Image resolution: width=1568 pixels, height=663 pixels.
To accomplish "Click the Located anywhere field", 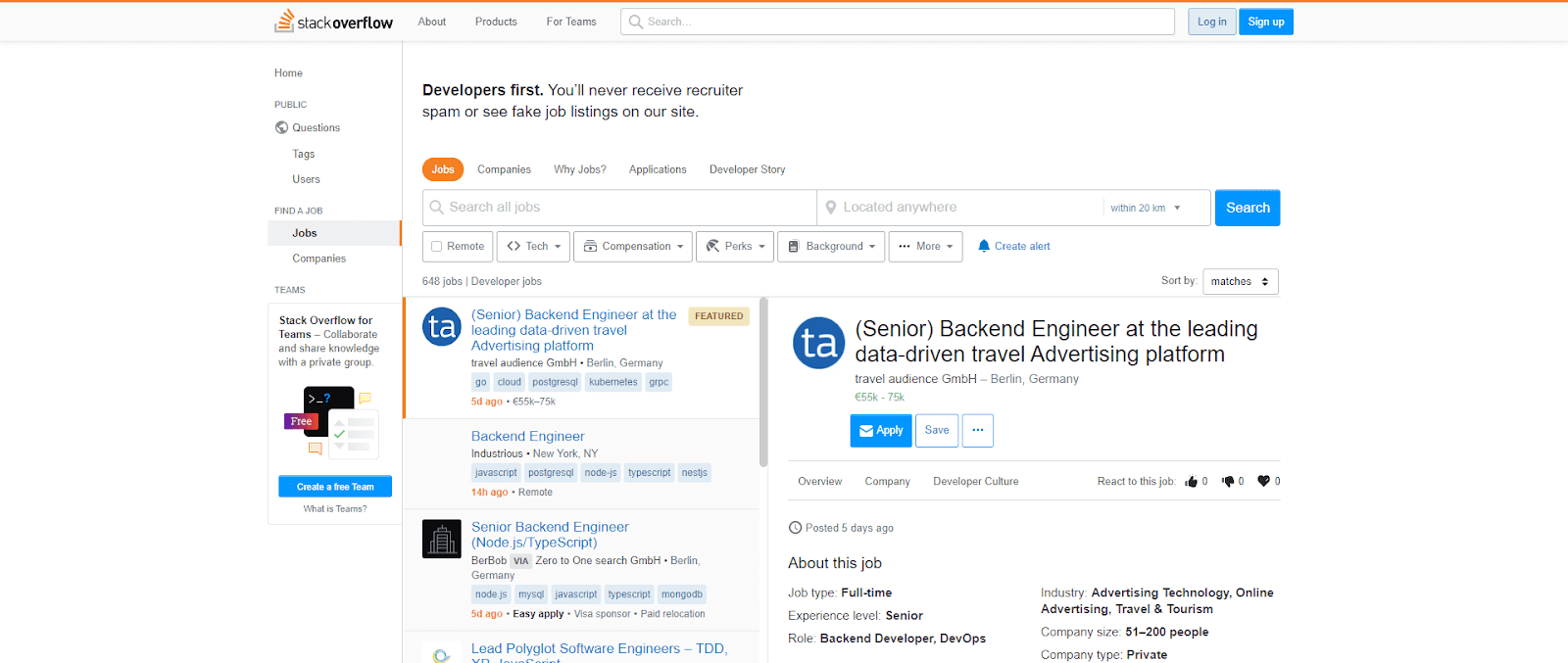I will pyautogui.click(x=960, y=208).
